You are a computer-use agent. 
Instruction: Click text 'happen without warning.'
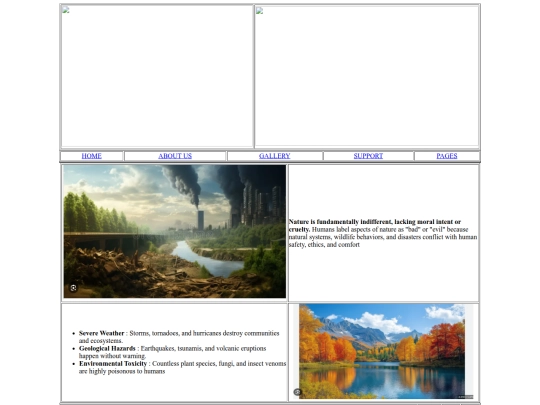pos(112,356)
